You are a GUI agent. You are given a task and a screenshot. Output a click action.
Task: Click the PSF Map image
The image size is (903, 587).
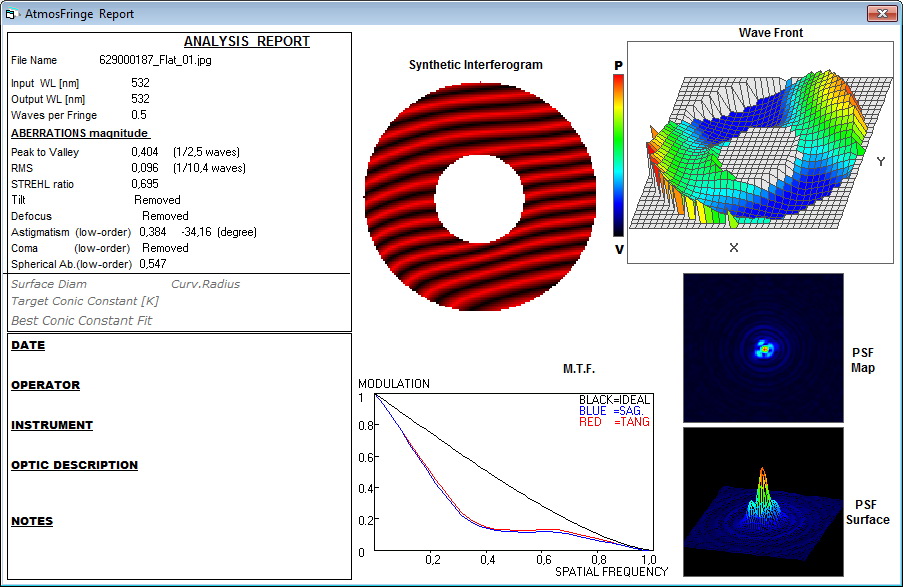(x=763, y=348)
